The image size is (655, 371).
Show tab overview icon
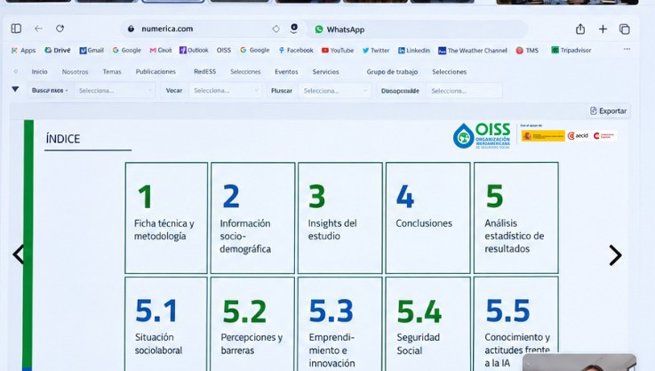(x=625, y=29)
